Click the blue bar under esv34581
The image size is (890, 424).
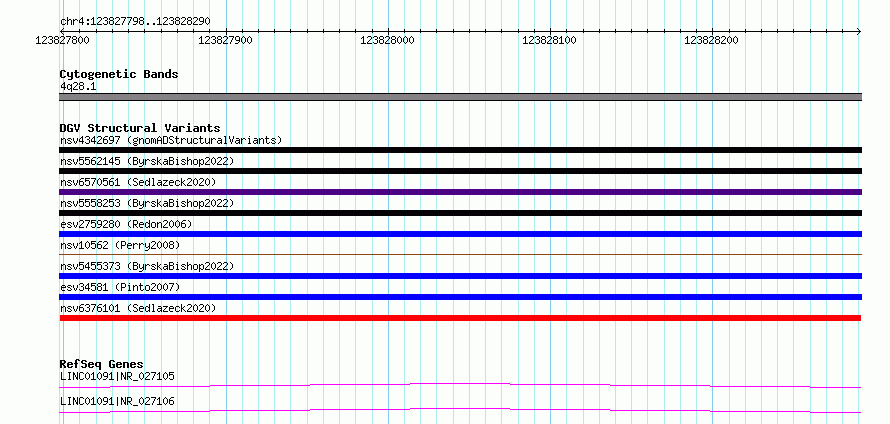[460, 297]
